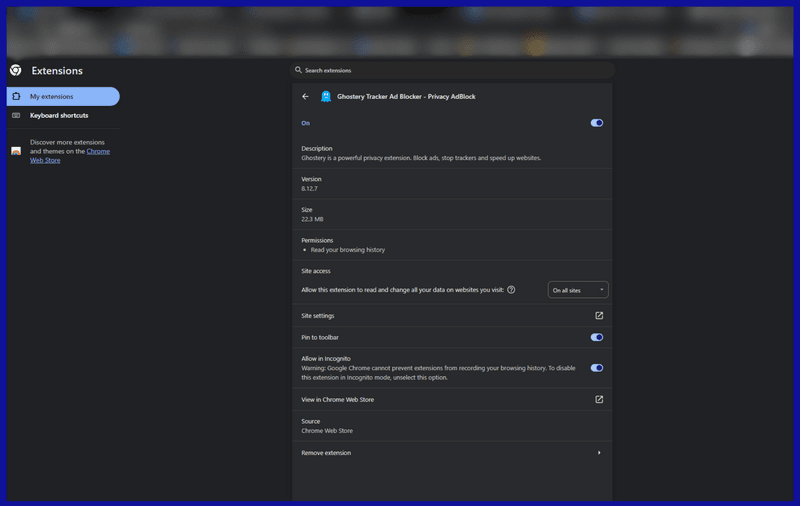The width and height of the screenshot is (800, 506).
Task: Click the Chrome logo next to Extensions
Action: coord(16,71)
